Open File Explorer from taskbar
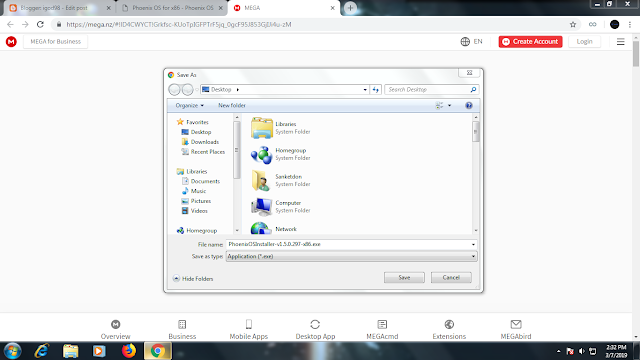Screen dimensions: 640x360 click(71, 351)
